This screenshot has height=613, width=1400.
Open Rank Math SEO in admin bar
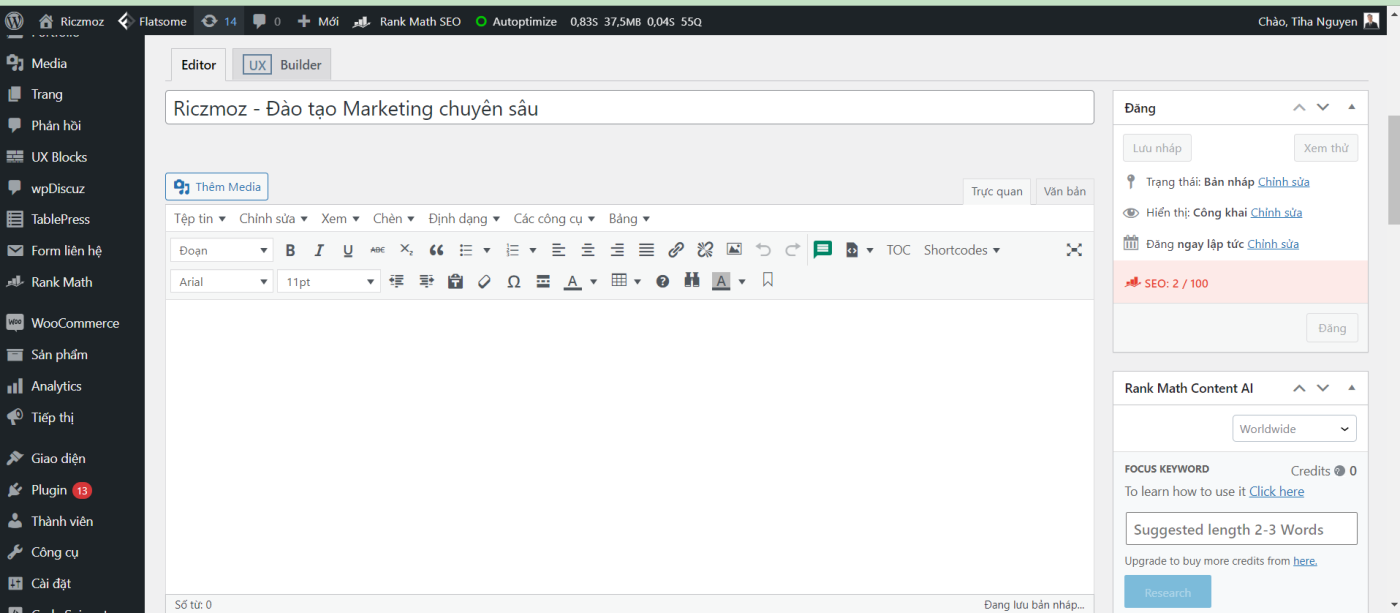click(x=407, y=21)
